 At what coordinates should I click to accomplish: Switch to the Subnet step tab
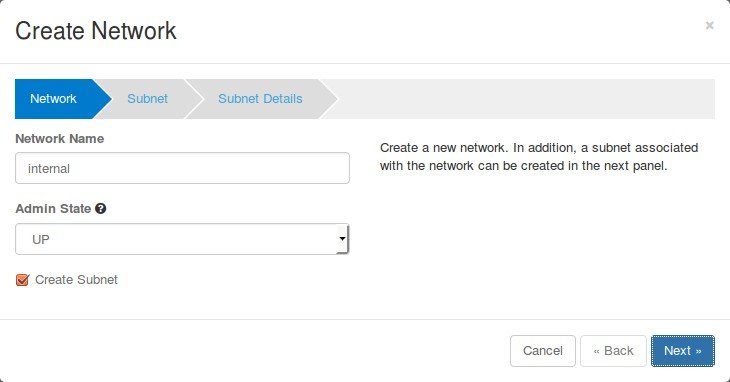148,99
